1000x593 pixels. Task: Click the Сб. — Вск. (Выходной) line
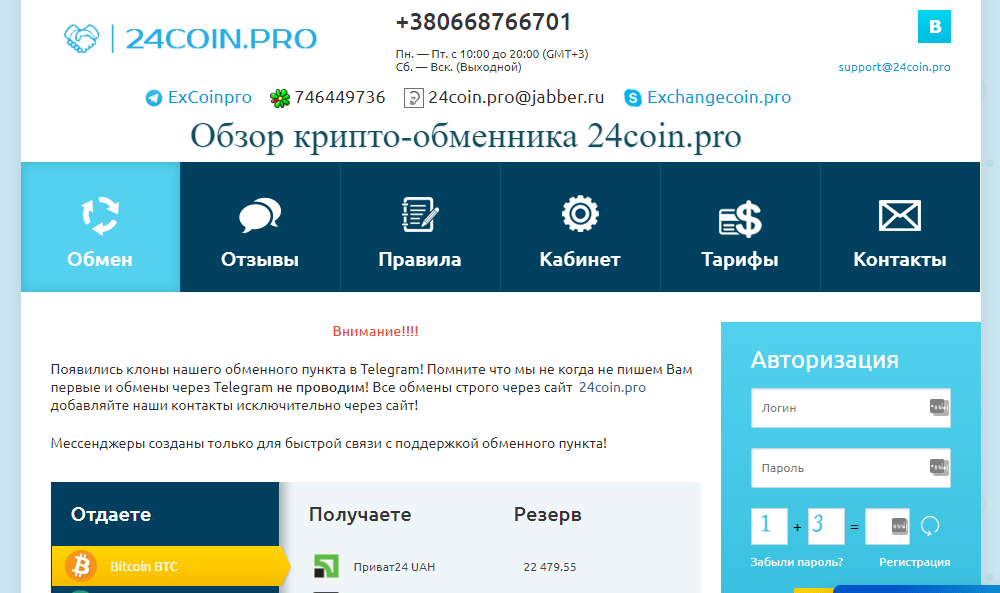pyautogui.click(x=459, y=67)
